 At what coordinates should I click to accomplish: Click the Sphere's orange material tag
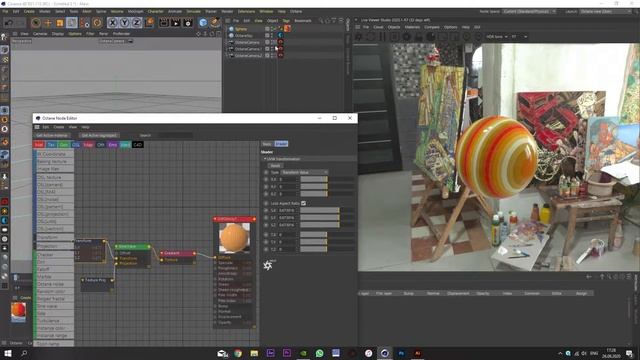[287, 29]
